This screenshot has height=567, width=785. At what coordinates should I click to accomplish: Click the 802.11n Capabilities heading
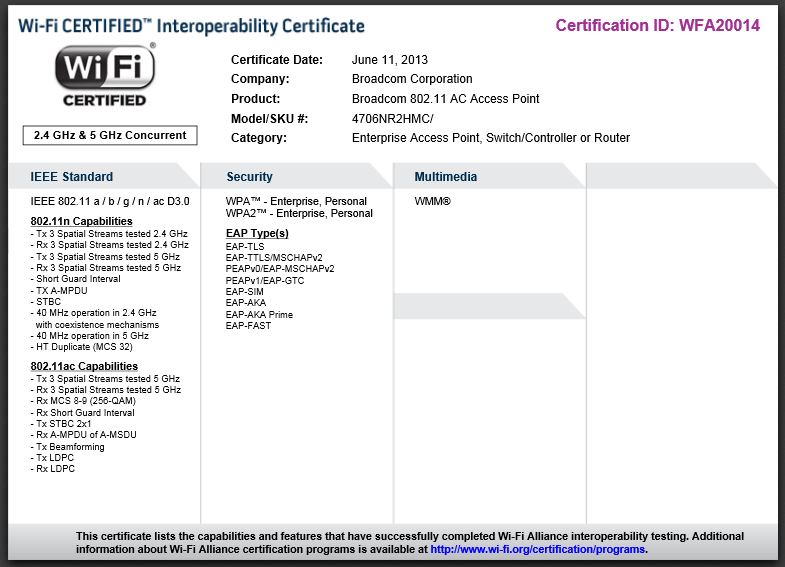tap(82, 221)
